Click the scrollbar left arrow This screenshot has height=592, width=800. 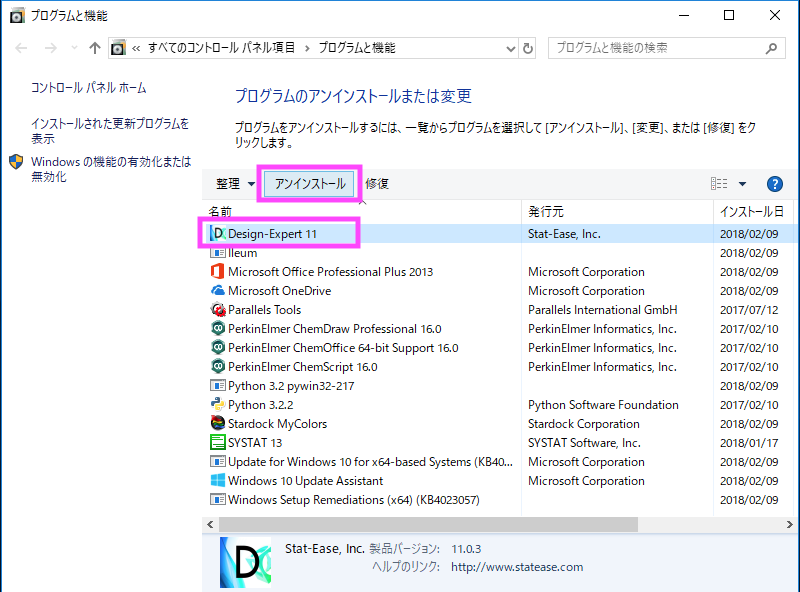pyautogui.click(x=210, y=524)
